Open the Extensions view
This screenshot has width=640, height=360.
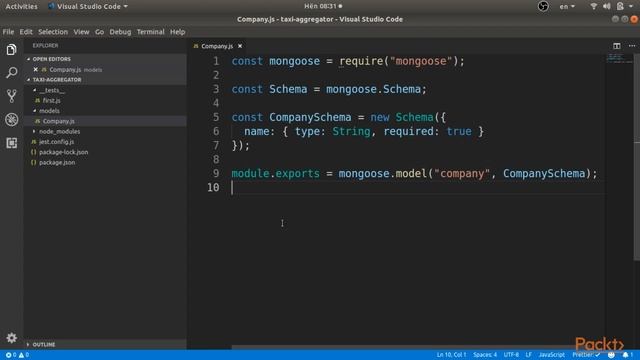point(11,143)
